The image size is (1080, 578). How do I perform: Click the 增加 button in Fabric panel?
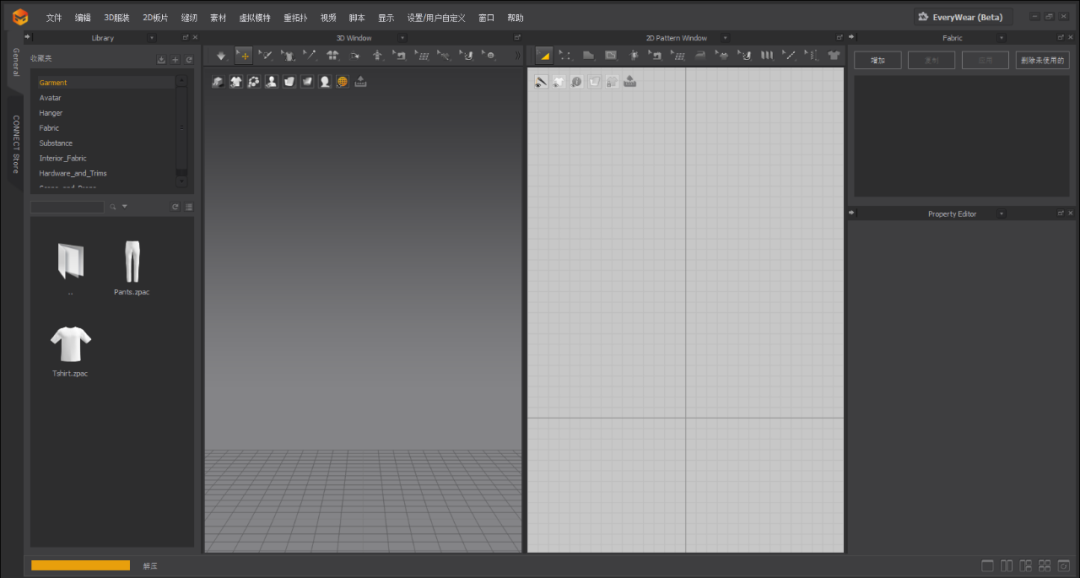tap(877, 61)
